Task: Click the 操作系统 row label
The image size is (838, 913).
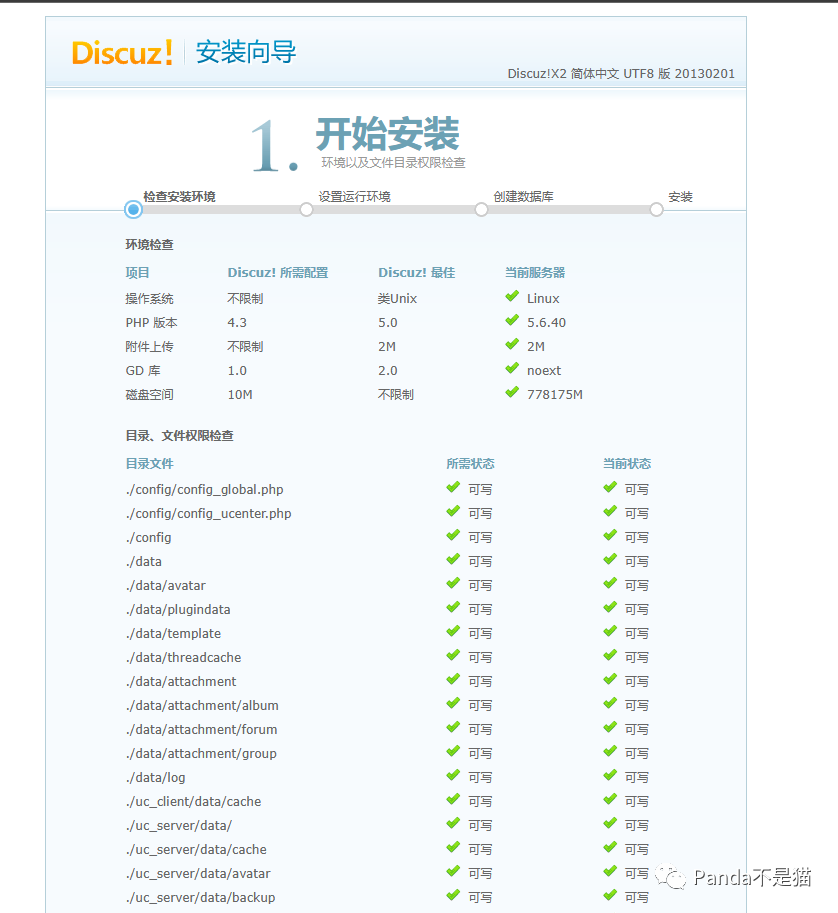Action: click(x=150, y=299)
